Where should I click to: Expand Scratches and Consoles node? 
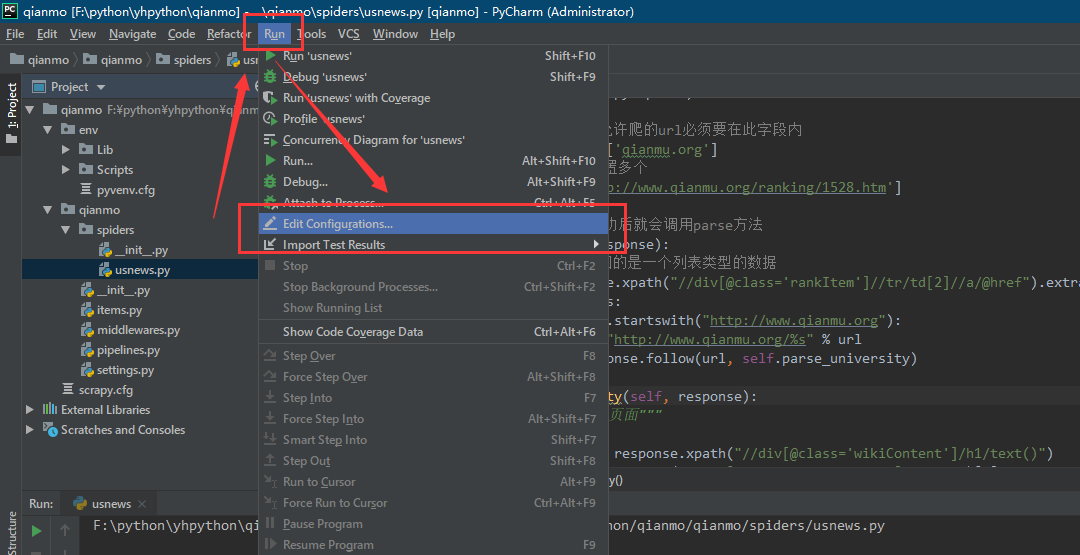[30, 430]
